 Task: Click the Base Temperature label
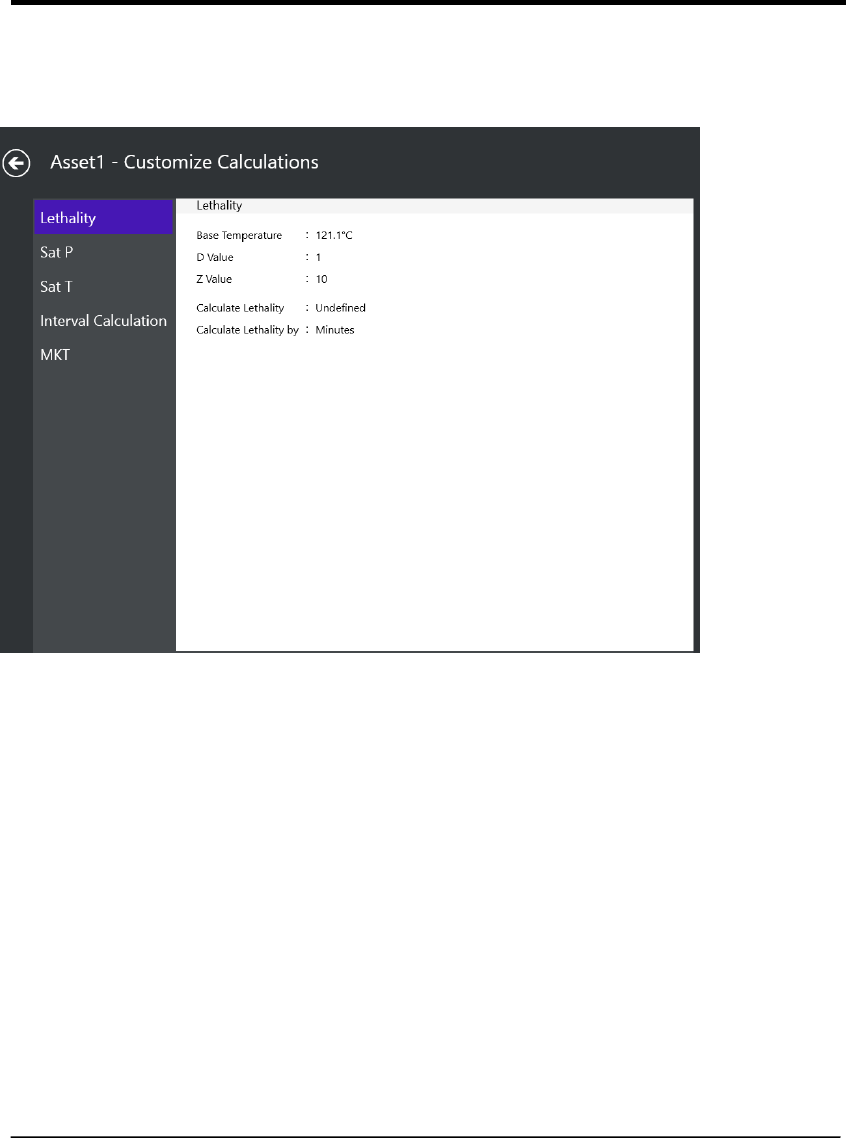pyautogui.click(x=239, y=235)
